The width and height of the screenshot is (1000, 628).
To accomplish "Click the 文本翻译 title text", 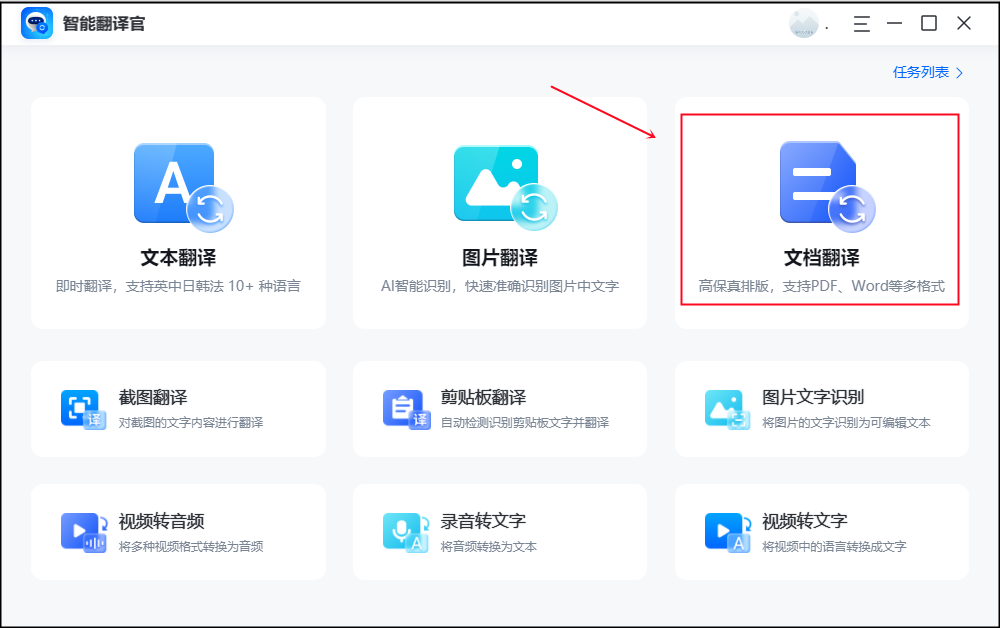I will (178, 258).
